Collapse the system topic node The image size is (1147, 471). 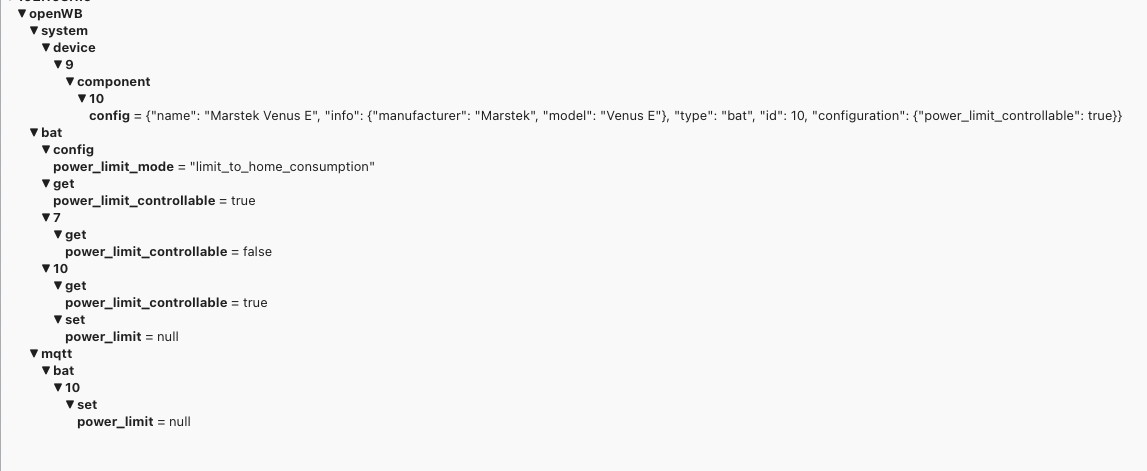pos(33,31)
